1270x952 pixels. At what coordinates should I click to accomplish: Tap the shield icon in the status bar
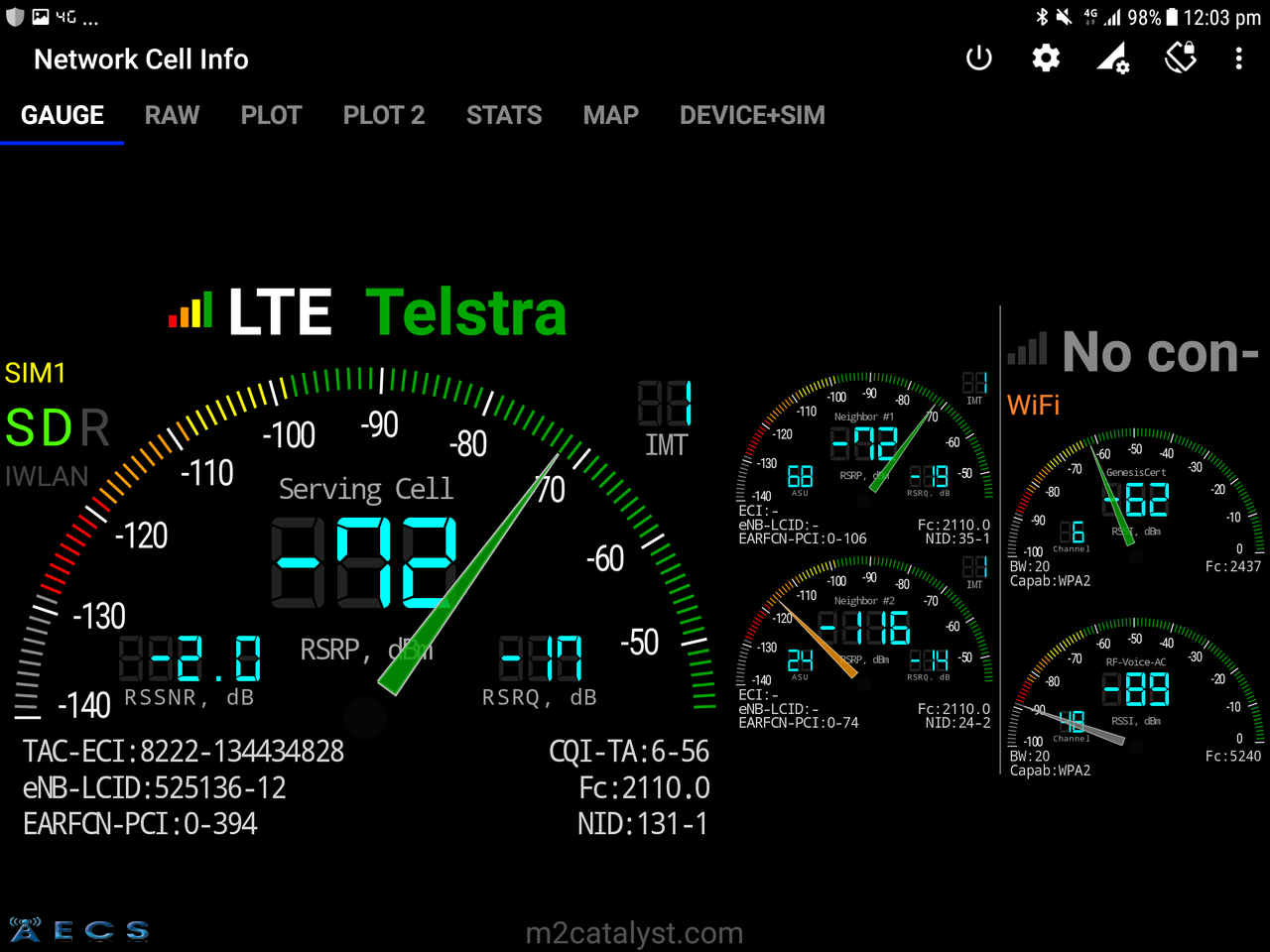point(15,17)
